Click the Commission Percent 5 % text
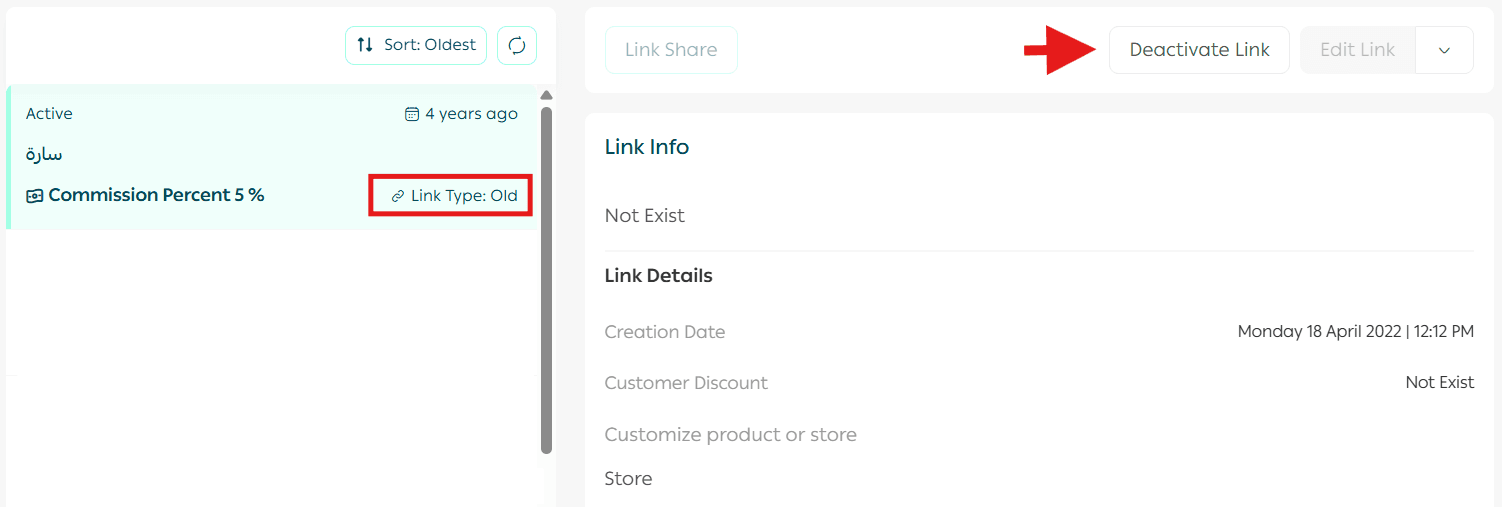Image resolution: width=1502 pixels, height=507 pixels. tap(156, 195)
